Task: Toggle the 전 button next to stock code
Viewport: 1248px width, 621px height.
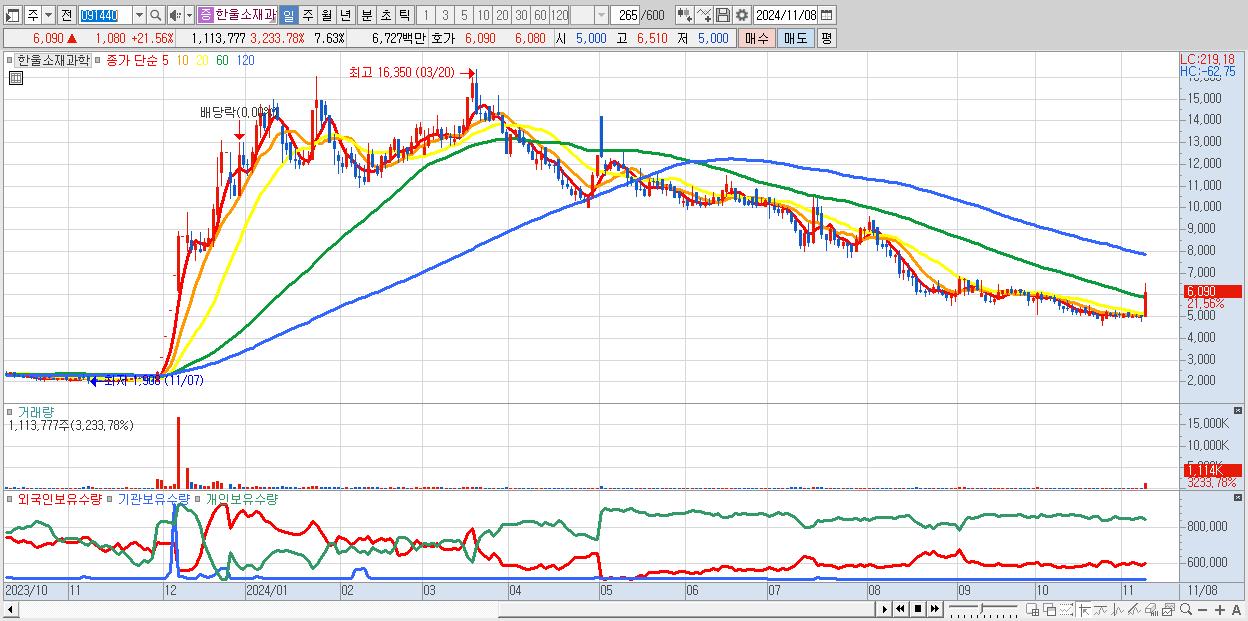Action: point(67,15)
